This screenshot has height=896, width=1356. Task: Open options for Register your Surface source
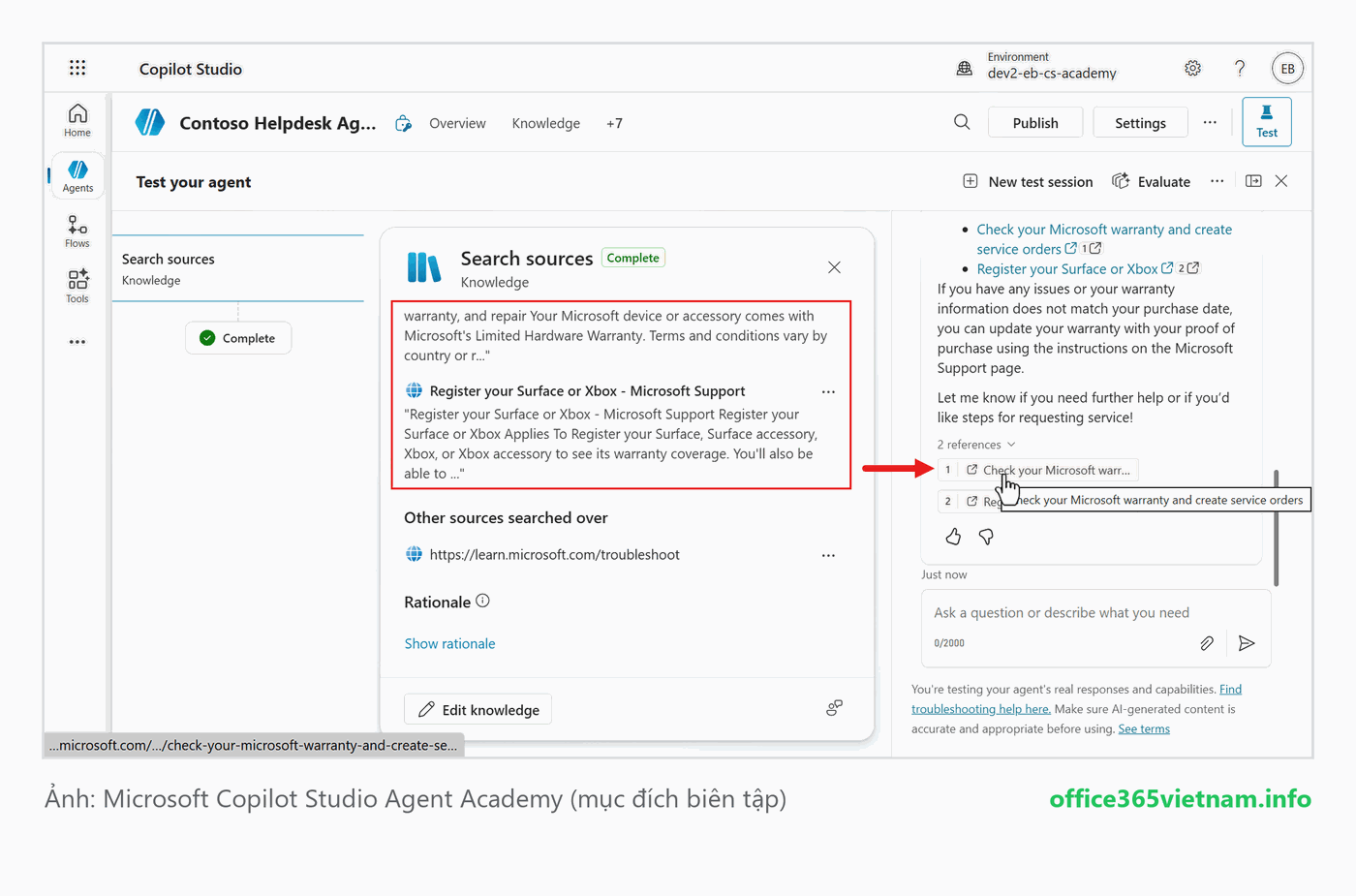828,391
